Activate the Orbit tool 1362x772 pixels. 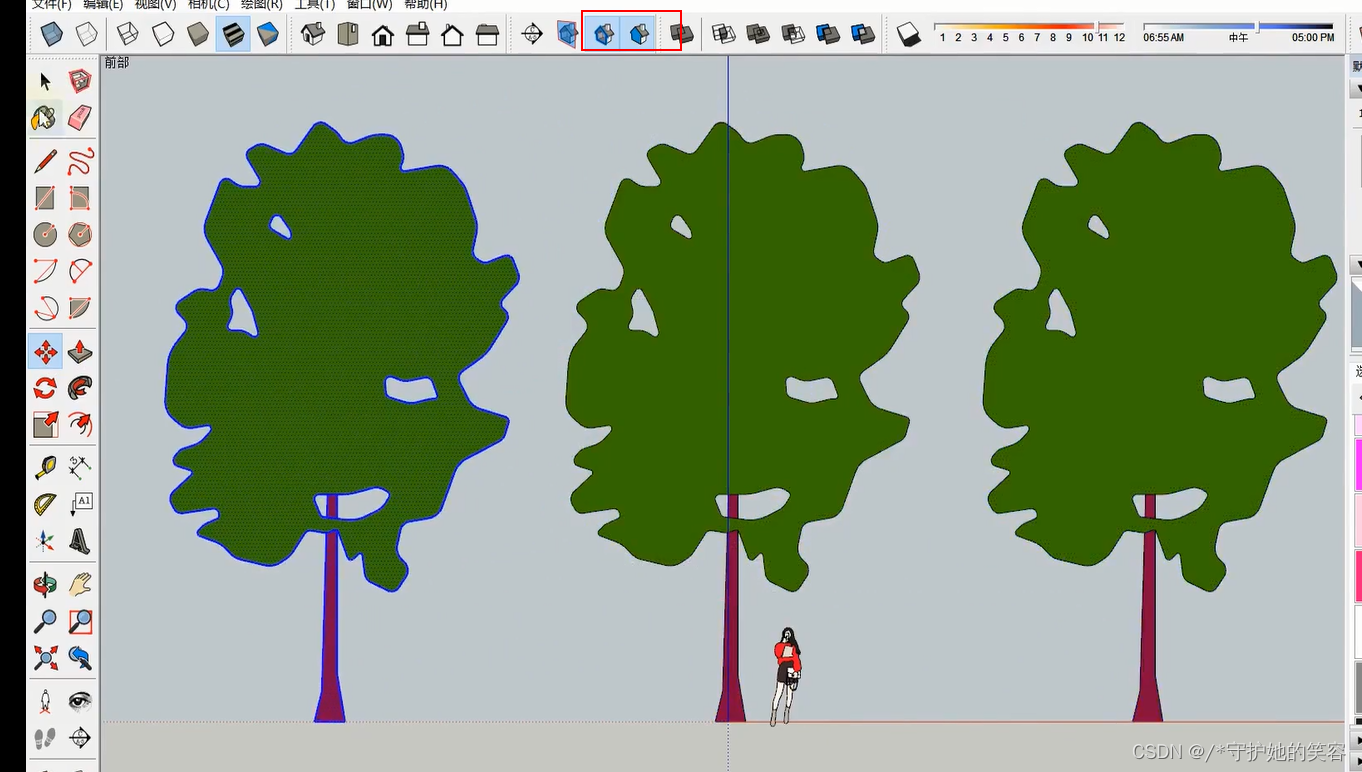tap(45, 584)
